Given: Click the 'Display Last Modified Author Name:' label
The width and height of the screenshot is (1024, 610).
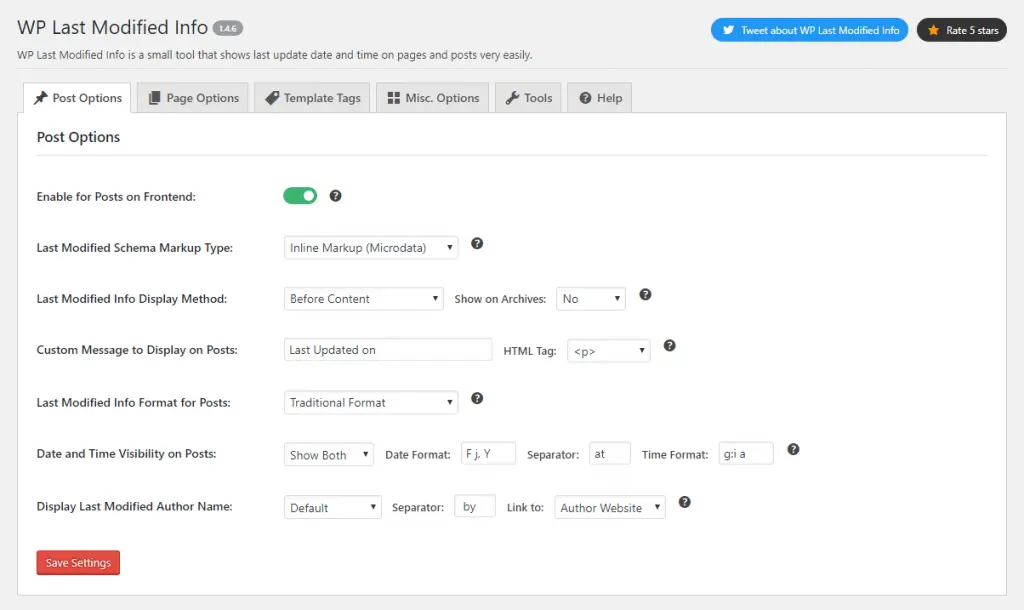Looking at the screenshot, I should coord(135,506).
